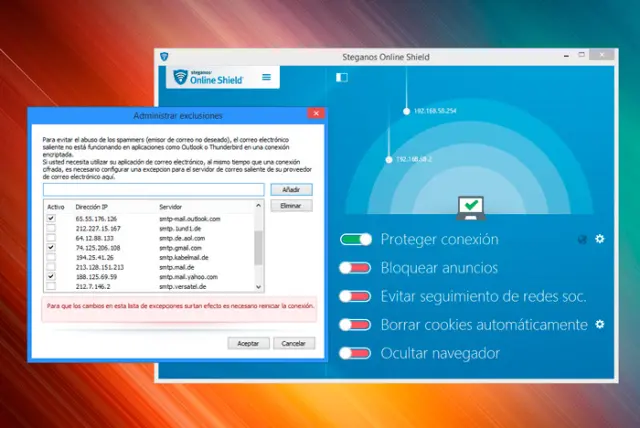Click globe icon next to Proteger conexión
Screen dimensions: 640x428
[582, 239]
